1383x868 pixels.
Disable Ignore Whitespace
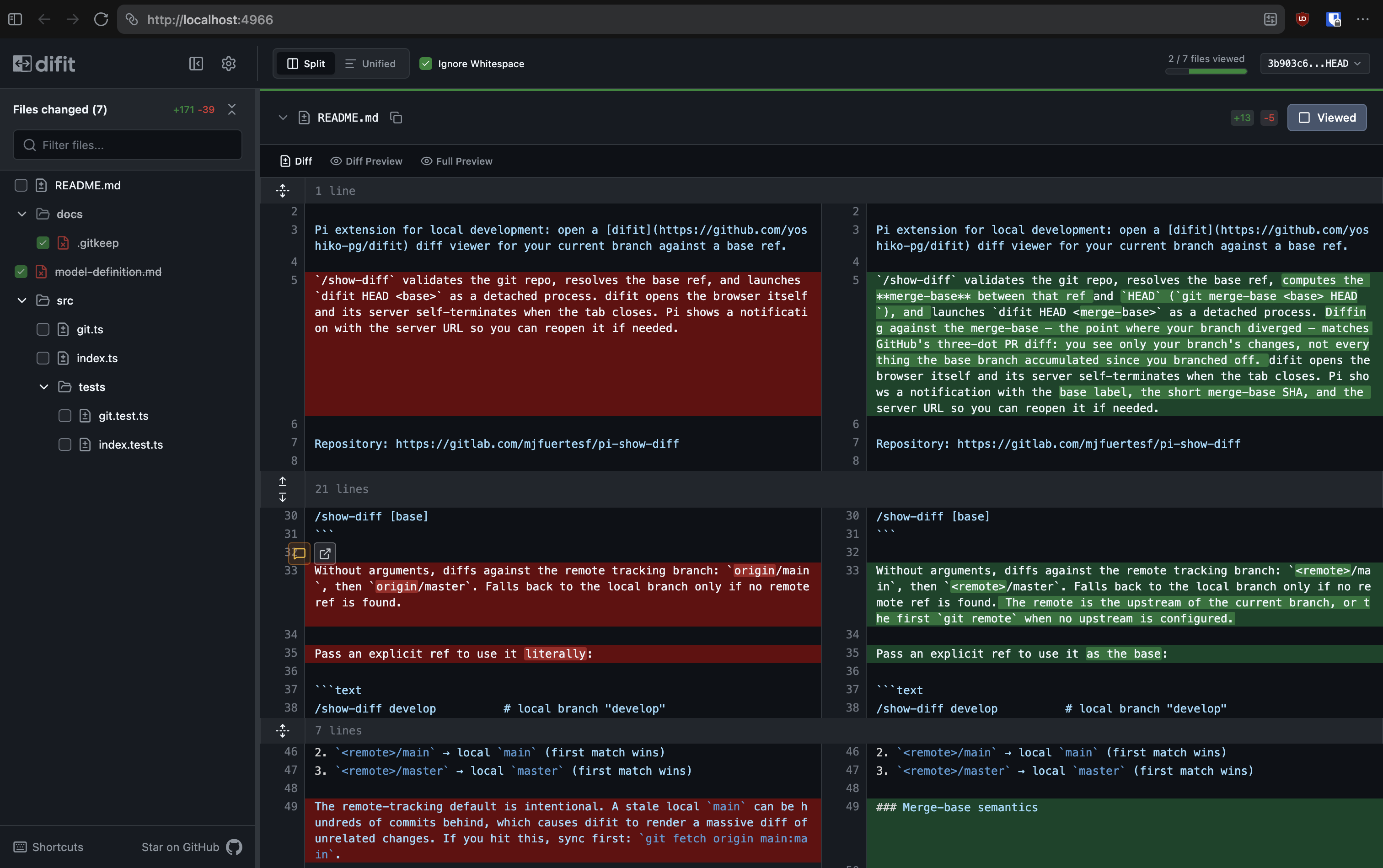[425, 64]
